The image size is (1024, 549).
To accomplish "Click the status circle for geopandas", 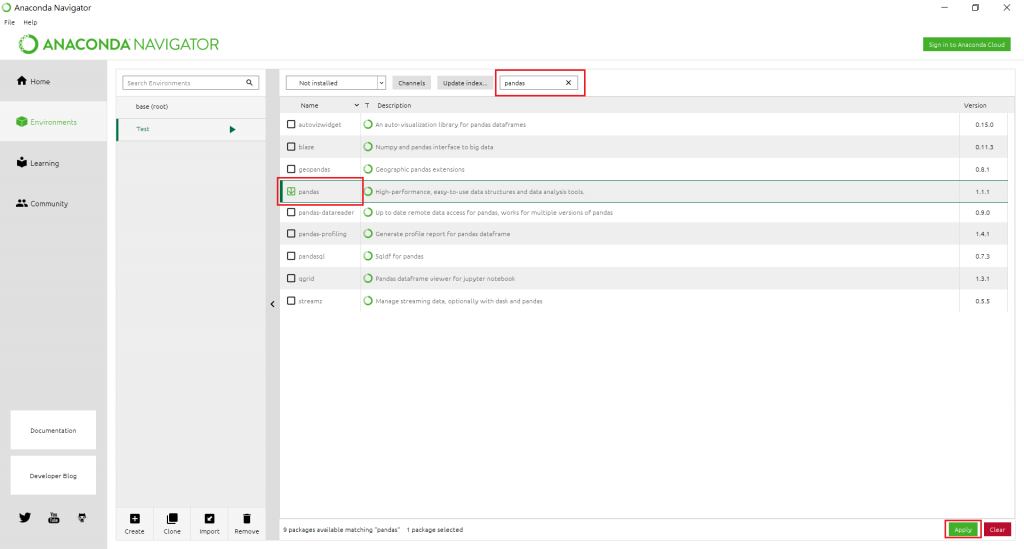I will point(368,169).
